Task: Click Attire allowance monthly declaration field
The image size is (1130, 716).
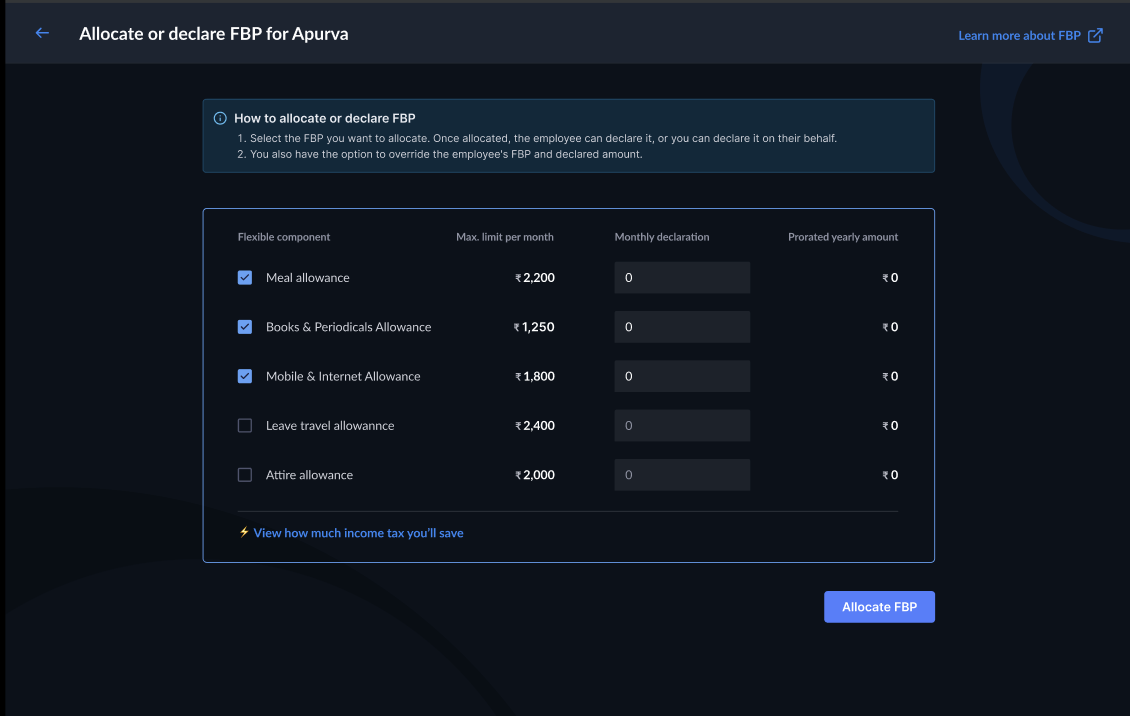Action: point(682,475)
